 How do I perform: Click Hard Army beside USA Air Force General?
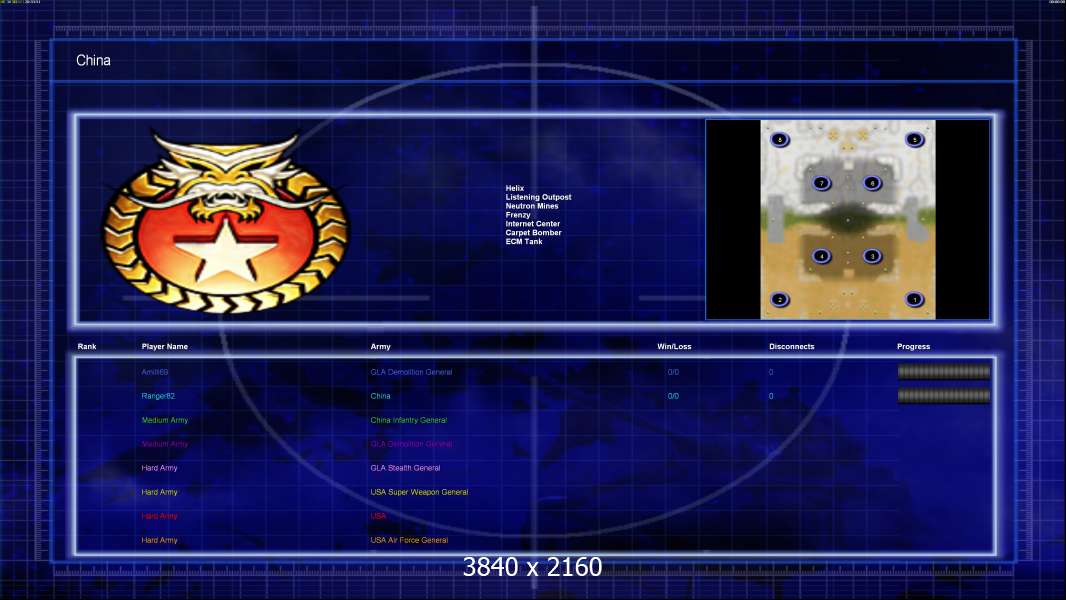[x=159, y=540]
